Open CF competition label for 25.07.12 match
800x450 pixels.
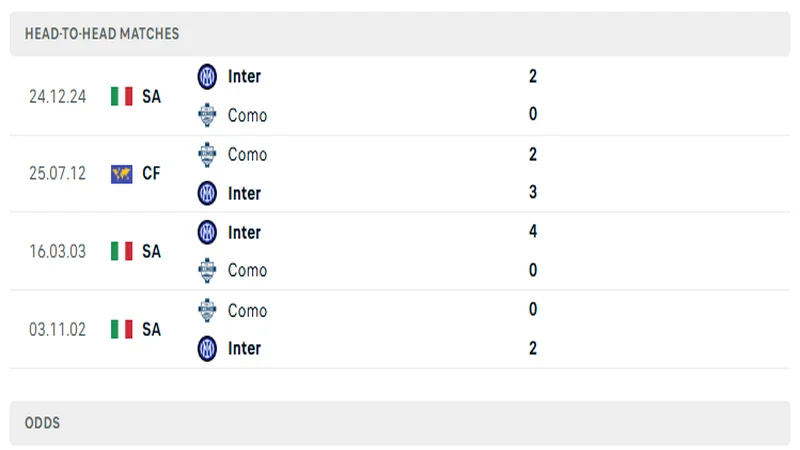click(x=151, y=174)
